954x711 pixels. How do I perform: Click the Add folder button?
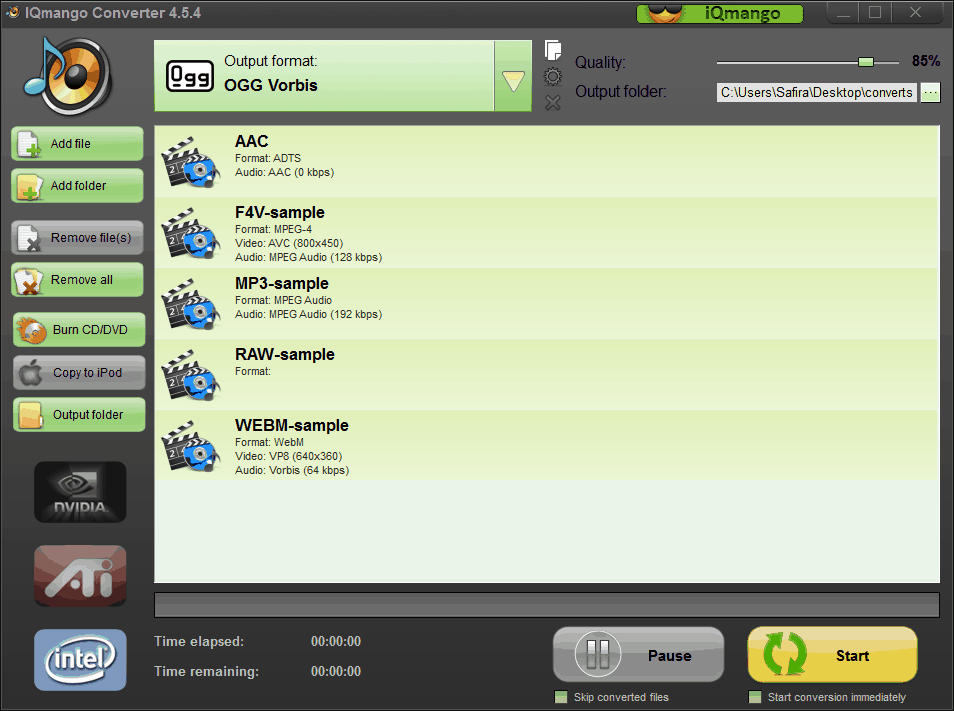click(77, 186)
